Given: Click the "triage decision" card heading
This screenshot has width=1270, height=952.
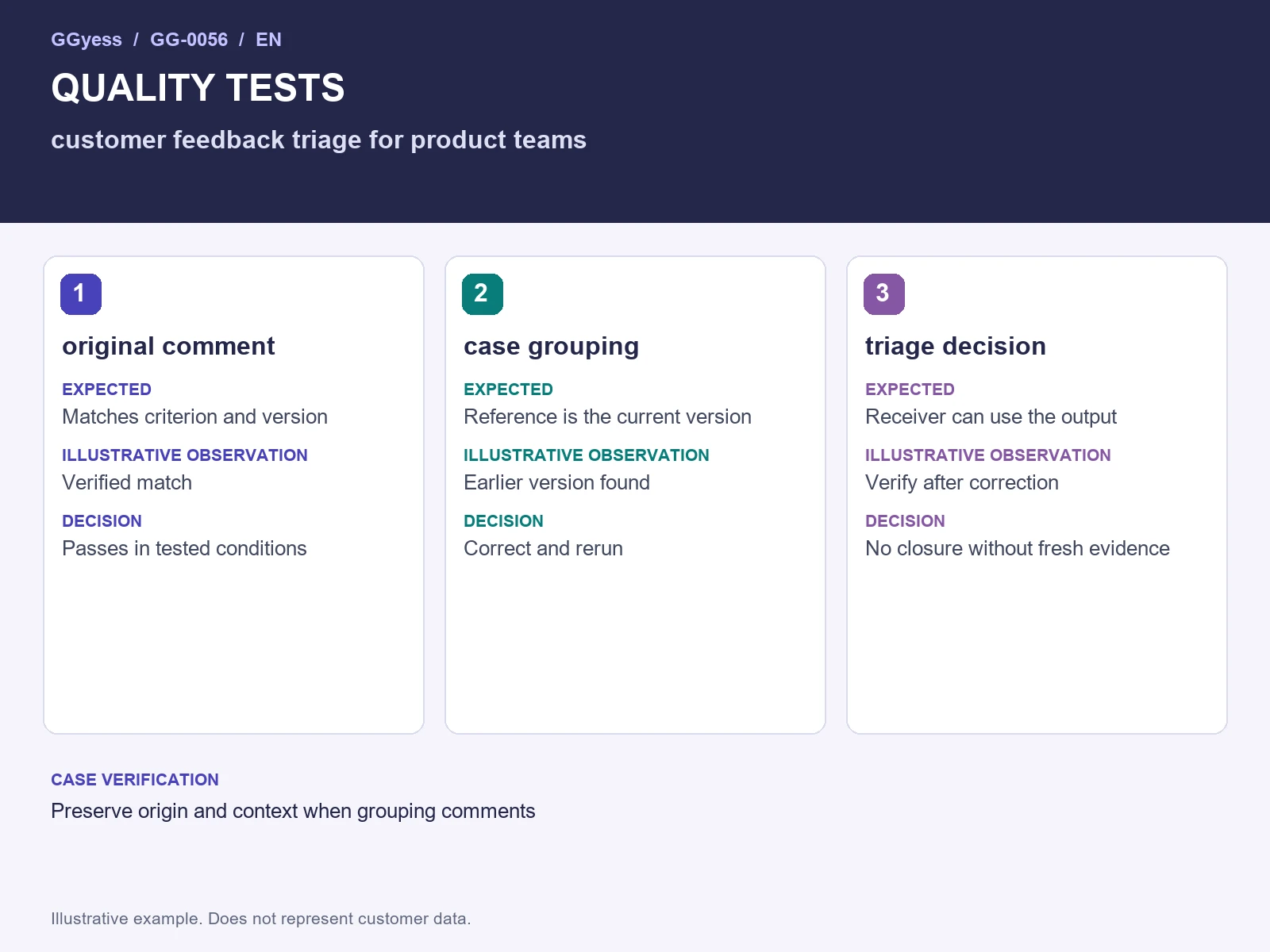Looking at the screenshot, I should tap(956, 347).
